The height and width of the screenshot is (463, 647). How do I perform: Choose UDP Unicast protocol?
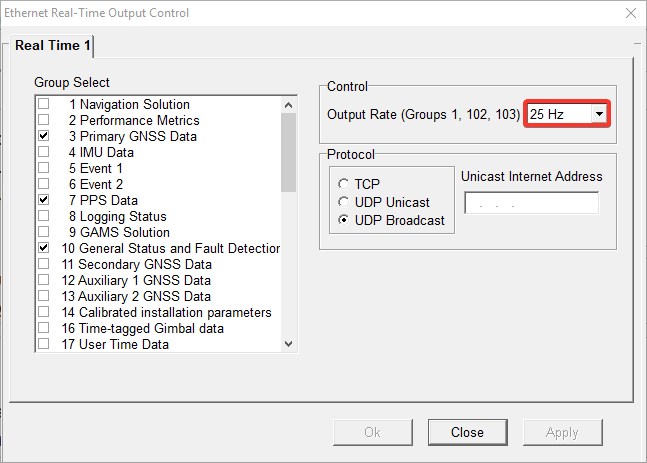(x=344, y=202)
